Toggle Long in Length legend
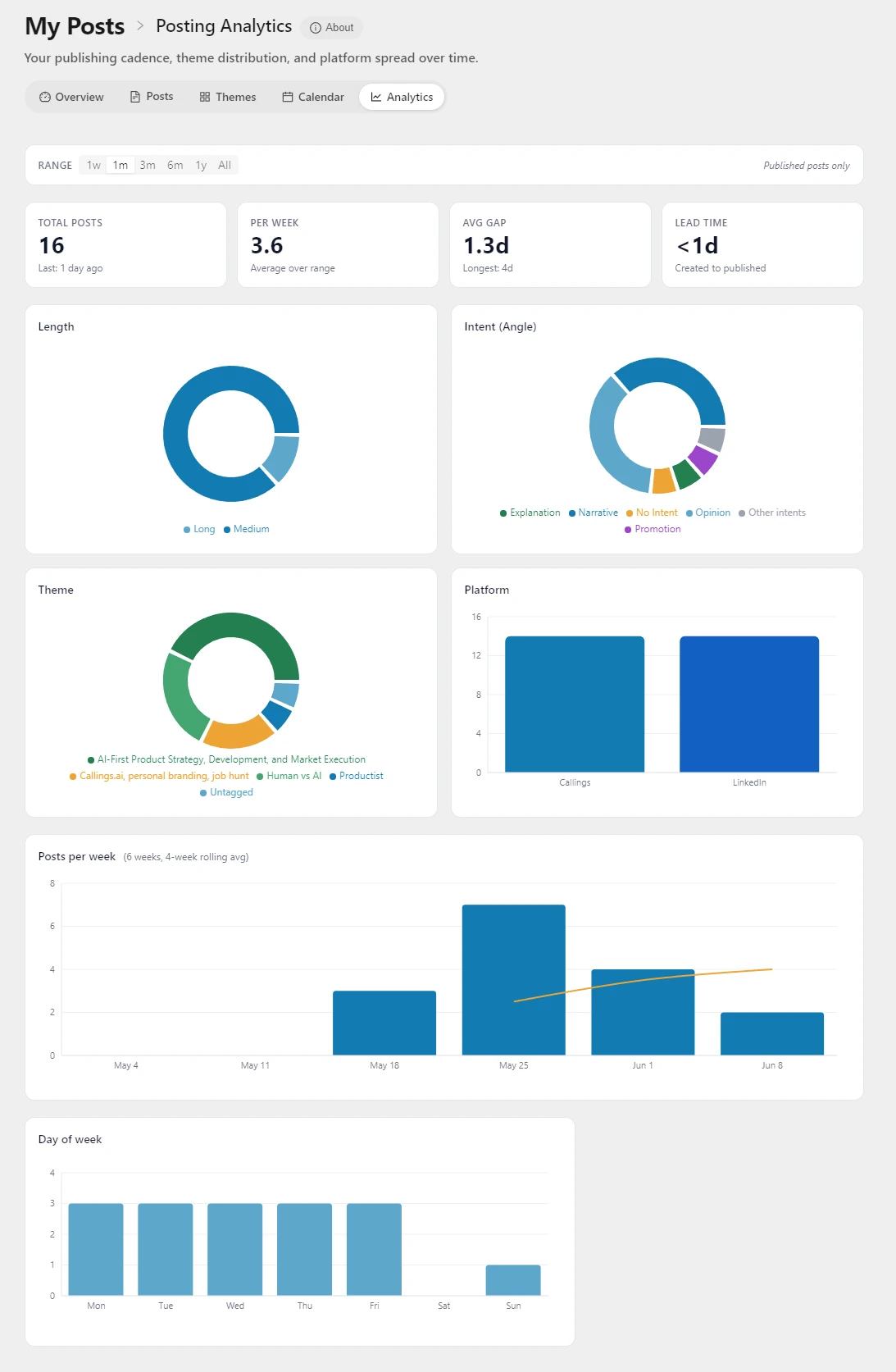This screenshot has height=1372, width=896. pos(199,530)
